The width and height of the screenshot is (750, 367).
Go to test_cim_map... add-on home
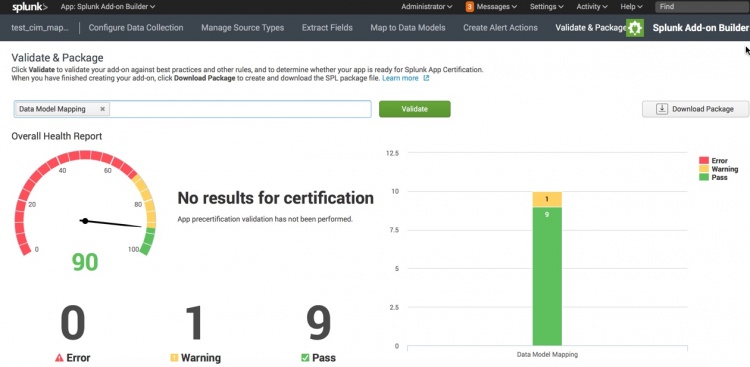(40, 28)
